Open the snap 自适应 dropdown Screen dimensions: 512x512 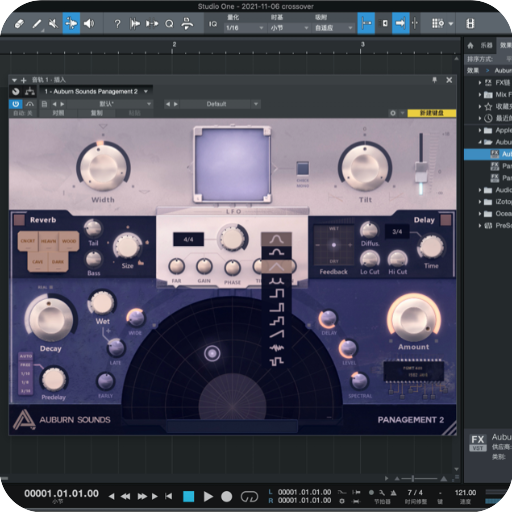(333, 28)
